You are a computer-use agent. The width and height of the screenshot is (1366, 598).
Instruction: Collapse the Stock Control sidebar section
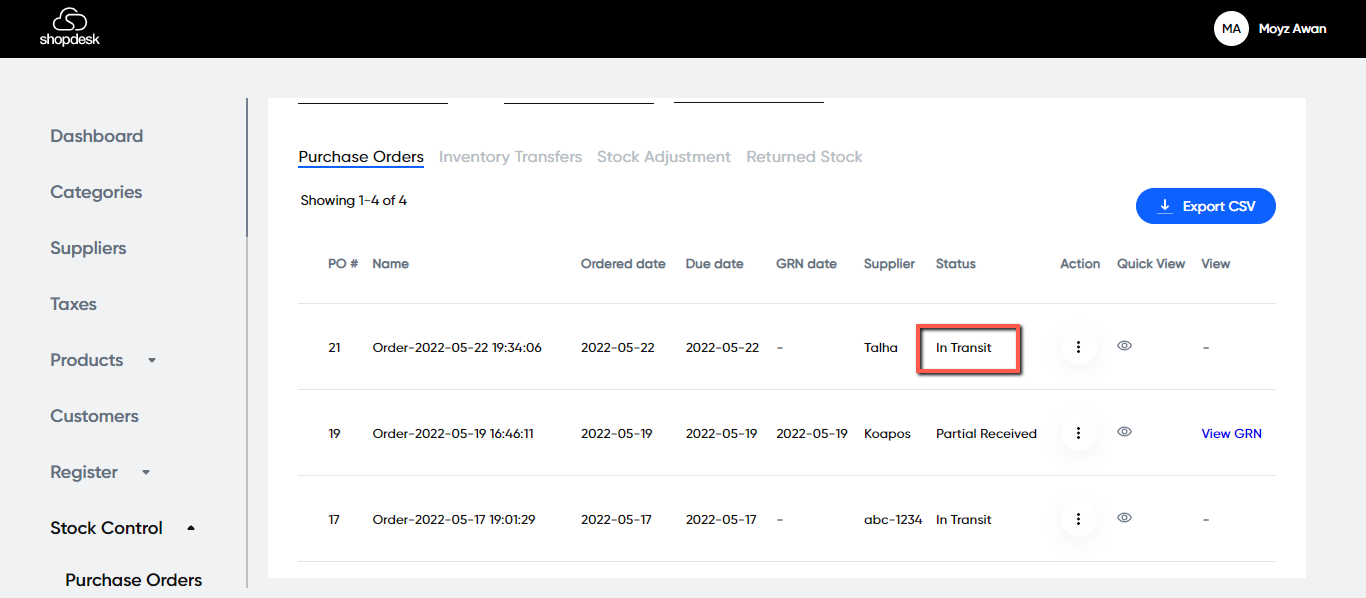(x=191, y=528)
